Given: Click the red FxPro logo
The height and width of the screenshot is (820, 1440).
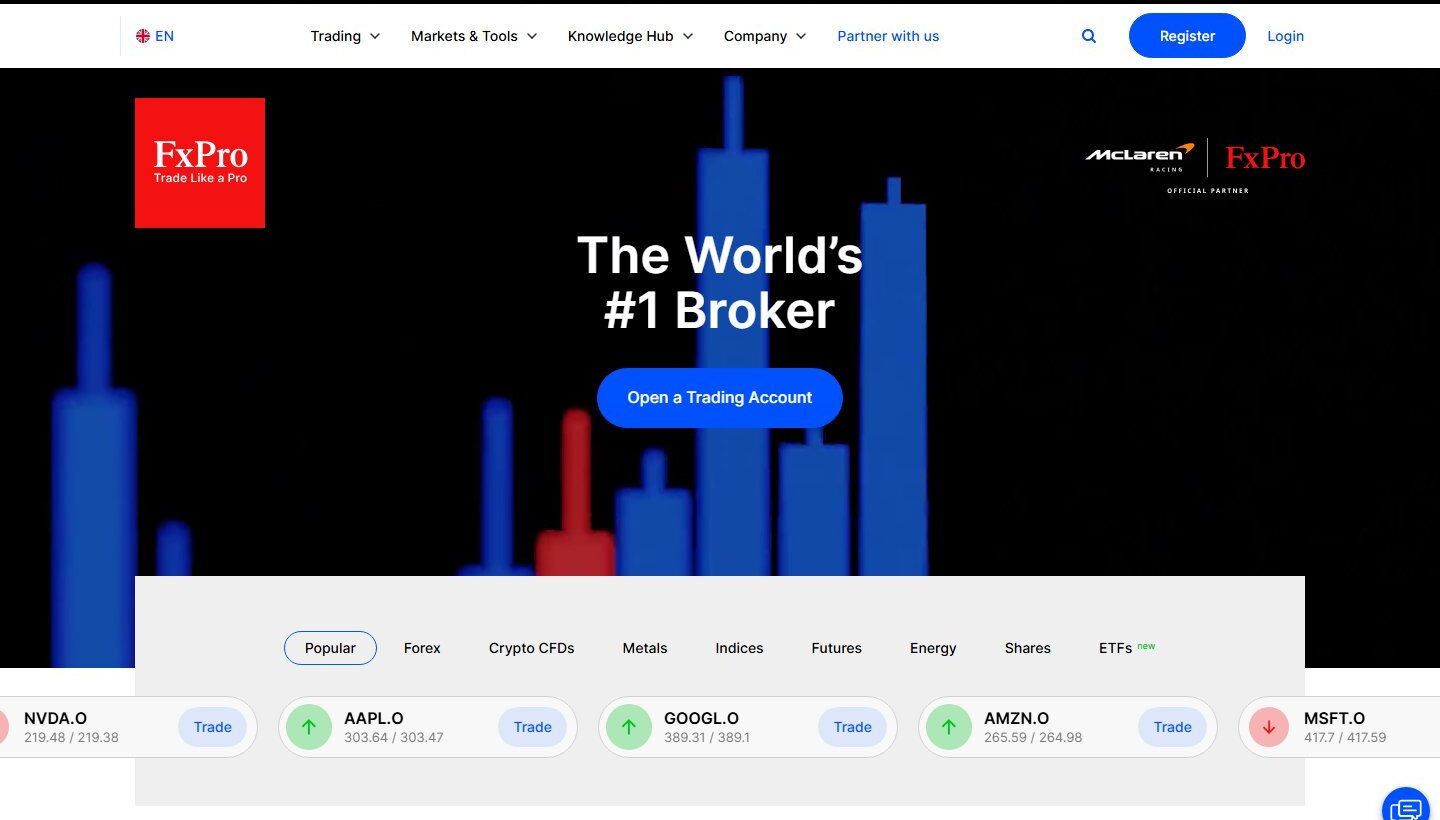Looking at the screenshot, I should (200, 163).
